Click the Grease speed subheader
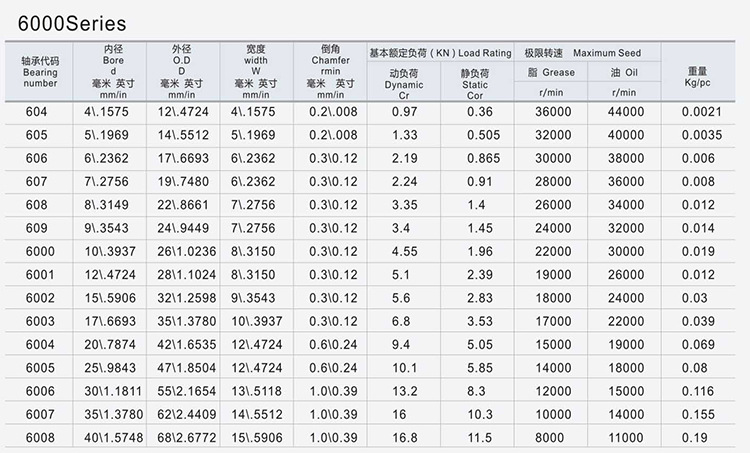 553,73
